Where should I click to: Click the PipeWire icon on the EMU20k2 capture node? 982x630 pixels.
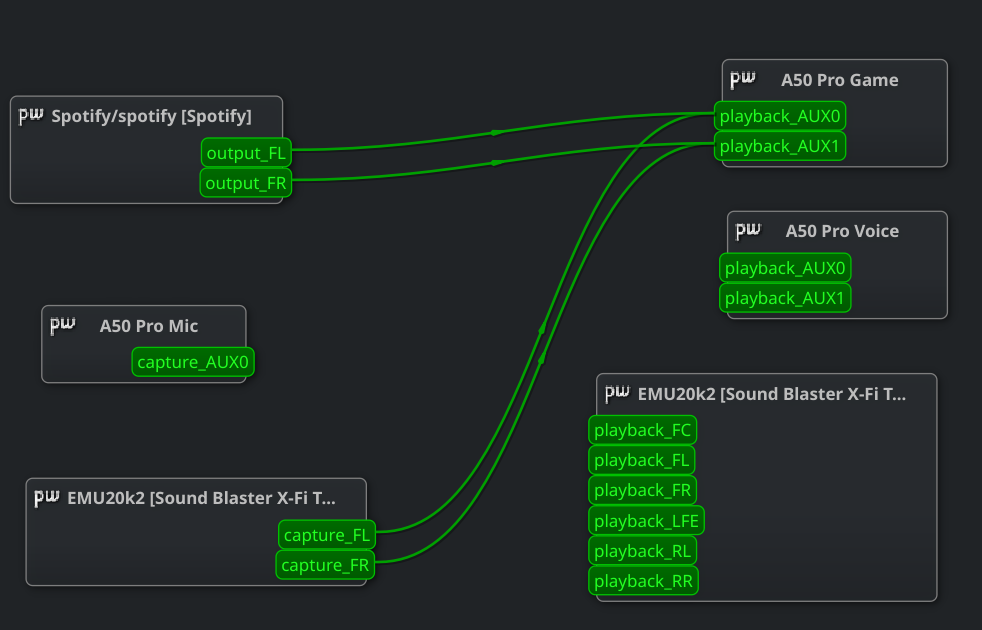click(47, 498)
